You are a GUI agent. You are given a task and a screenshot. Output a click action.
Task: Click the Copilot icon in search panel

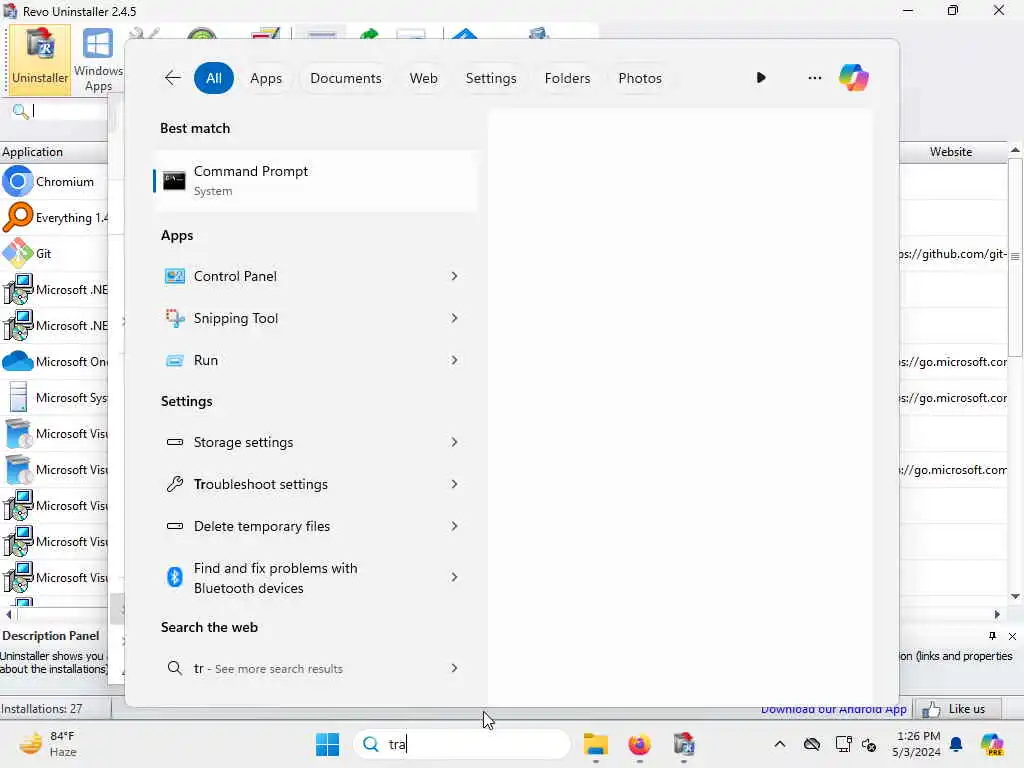click(854, 78)
